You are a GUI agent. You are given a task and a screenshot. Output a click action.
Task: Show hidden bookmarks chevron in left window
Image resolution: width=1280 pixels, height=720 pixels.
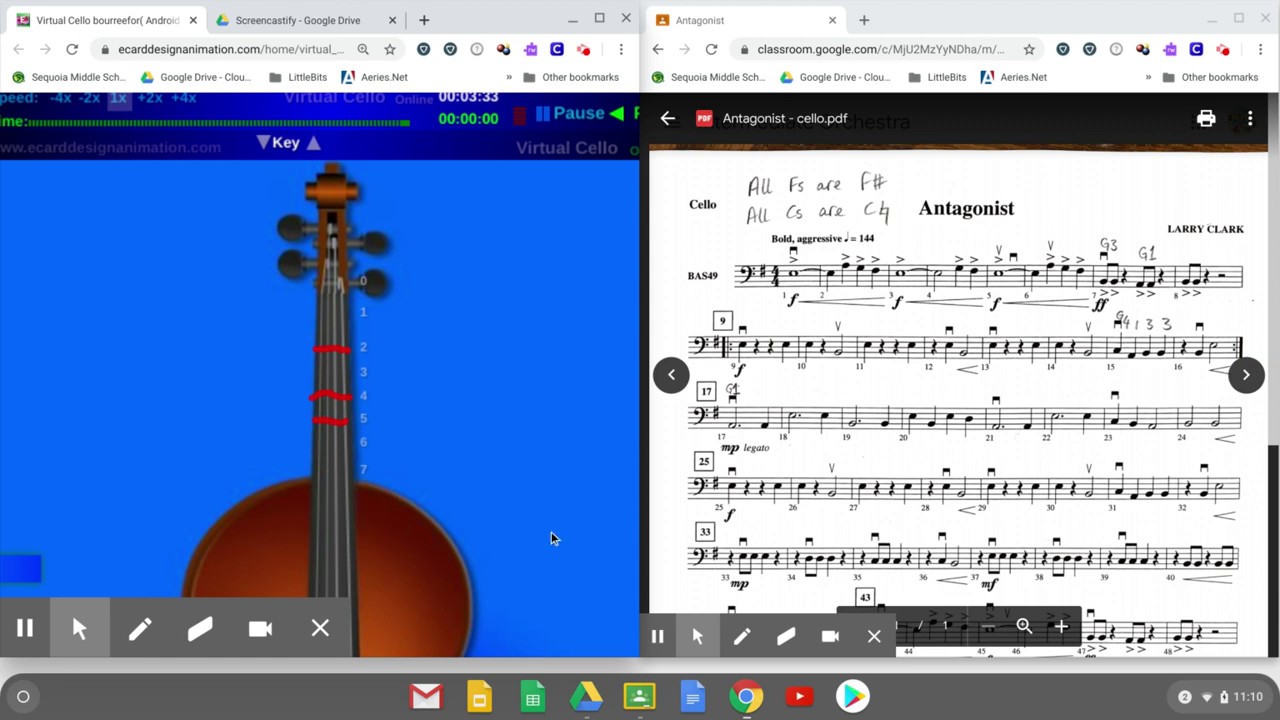click(509, 77)
